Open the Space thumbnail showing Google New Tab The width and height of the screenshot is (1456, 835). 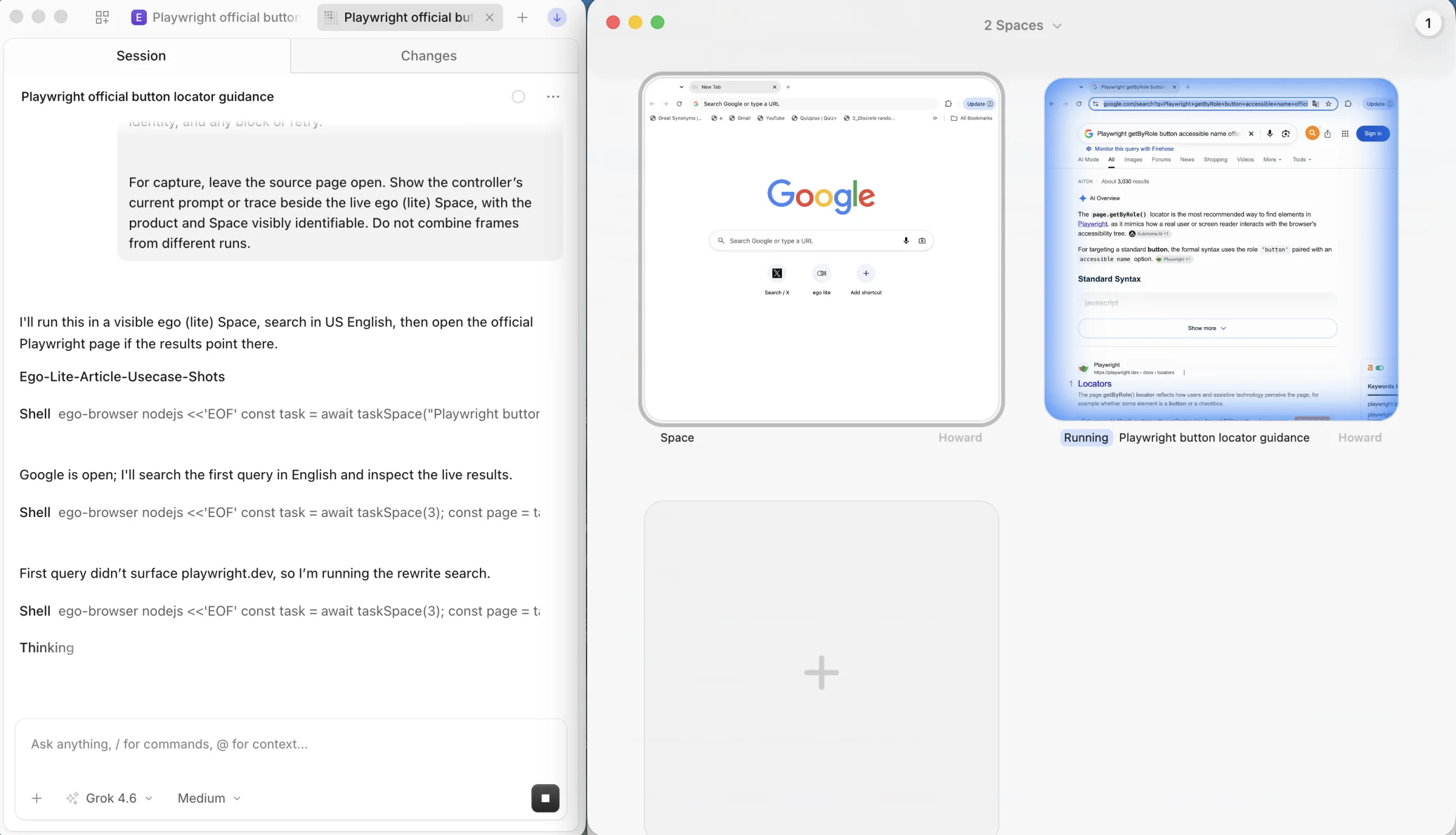821,249
